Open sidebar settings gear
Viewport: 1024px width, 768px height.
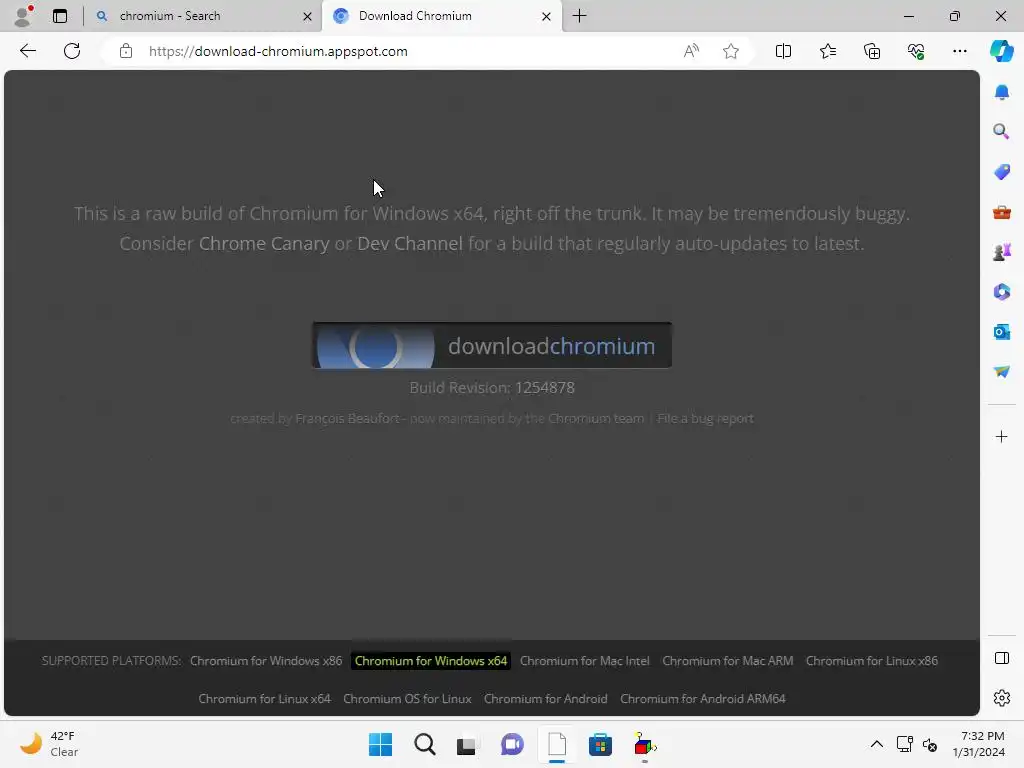[1001, 698]
